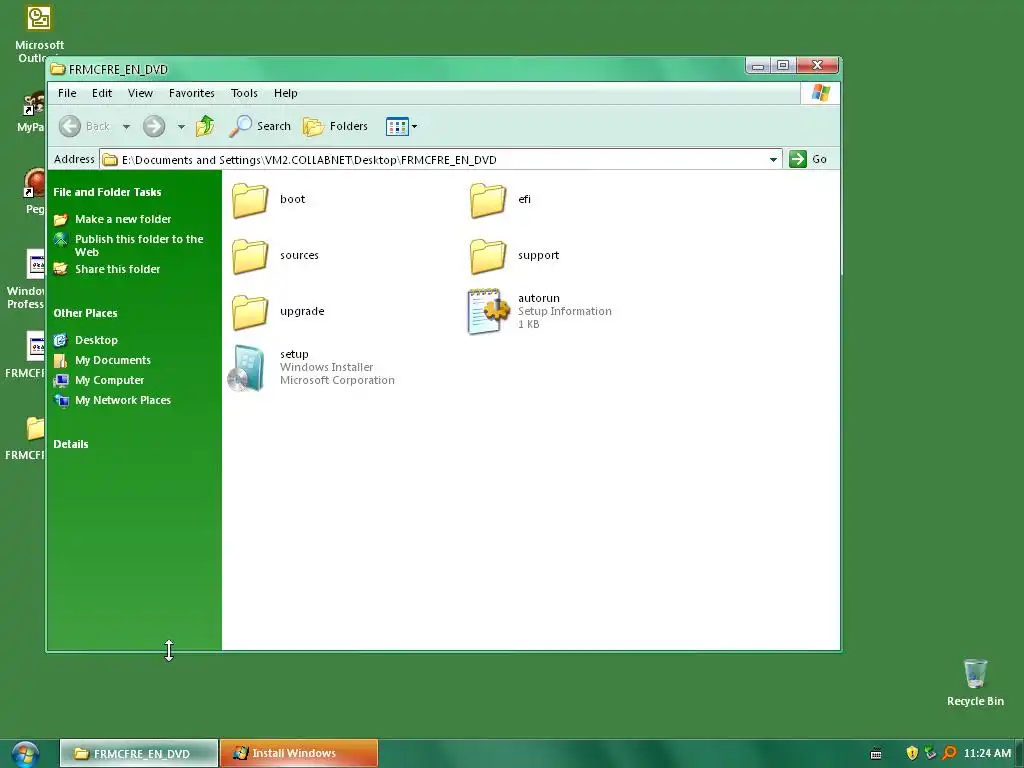Viewport: 1024px width, 768px height.
Task: Toggle the Folders pane
Action: coord(336,126)
